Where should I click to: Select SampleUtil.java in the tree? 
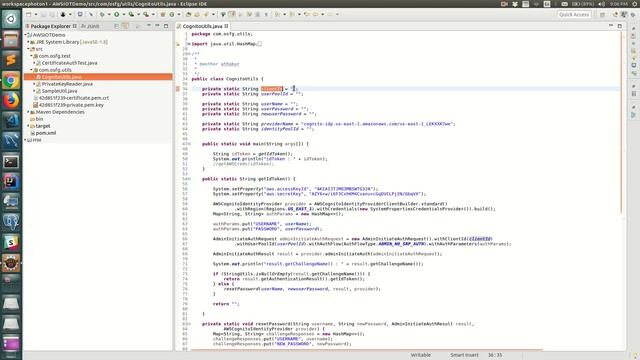[x=59, y=91]
